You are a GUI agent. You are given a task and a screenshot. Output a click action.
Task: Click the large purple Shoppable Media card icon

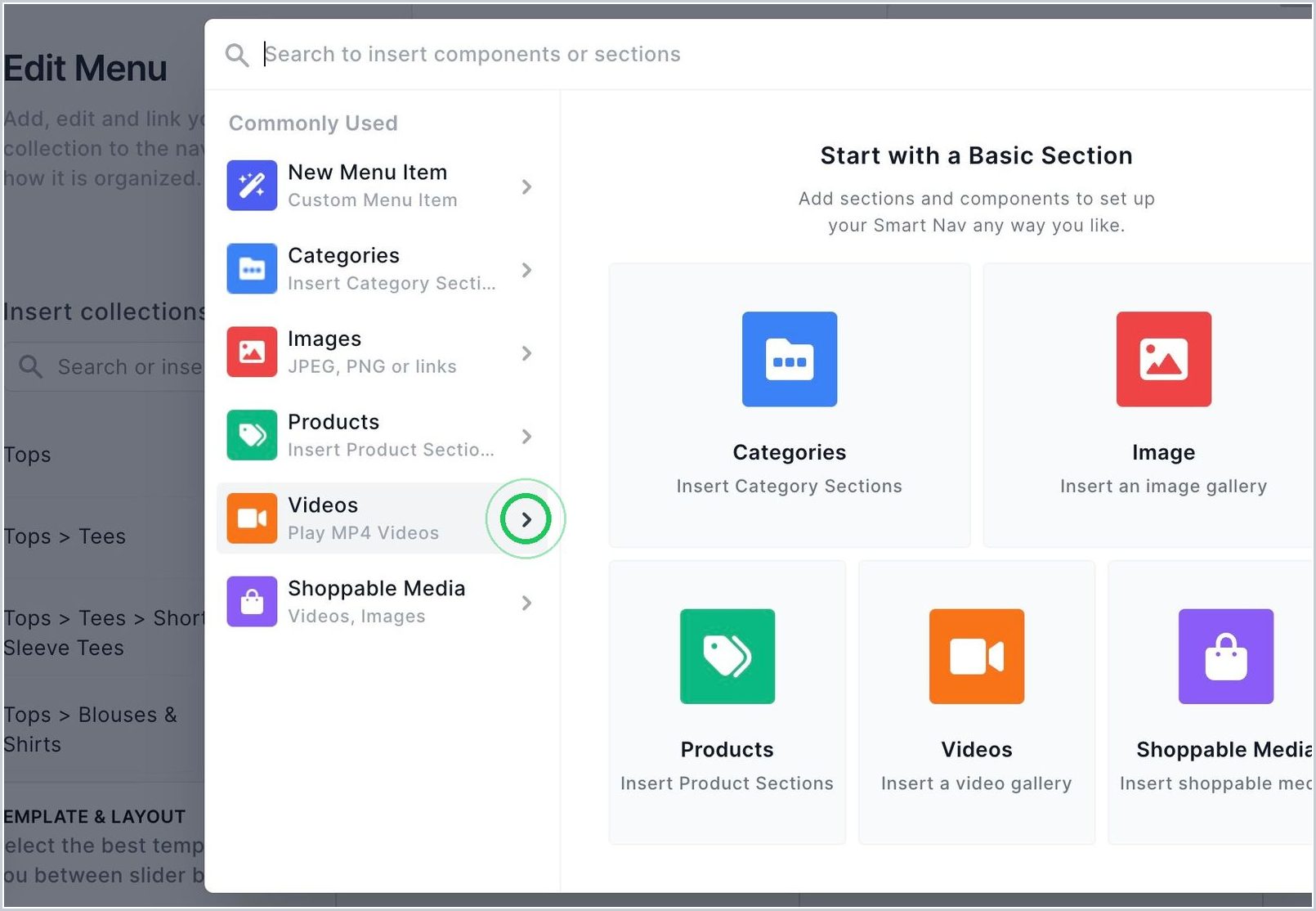(1226, 657)
